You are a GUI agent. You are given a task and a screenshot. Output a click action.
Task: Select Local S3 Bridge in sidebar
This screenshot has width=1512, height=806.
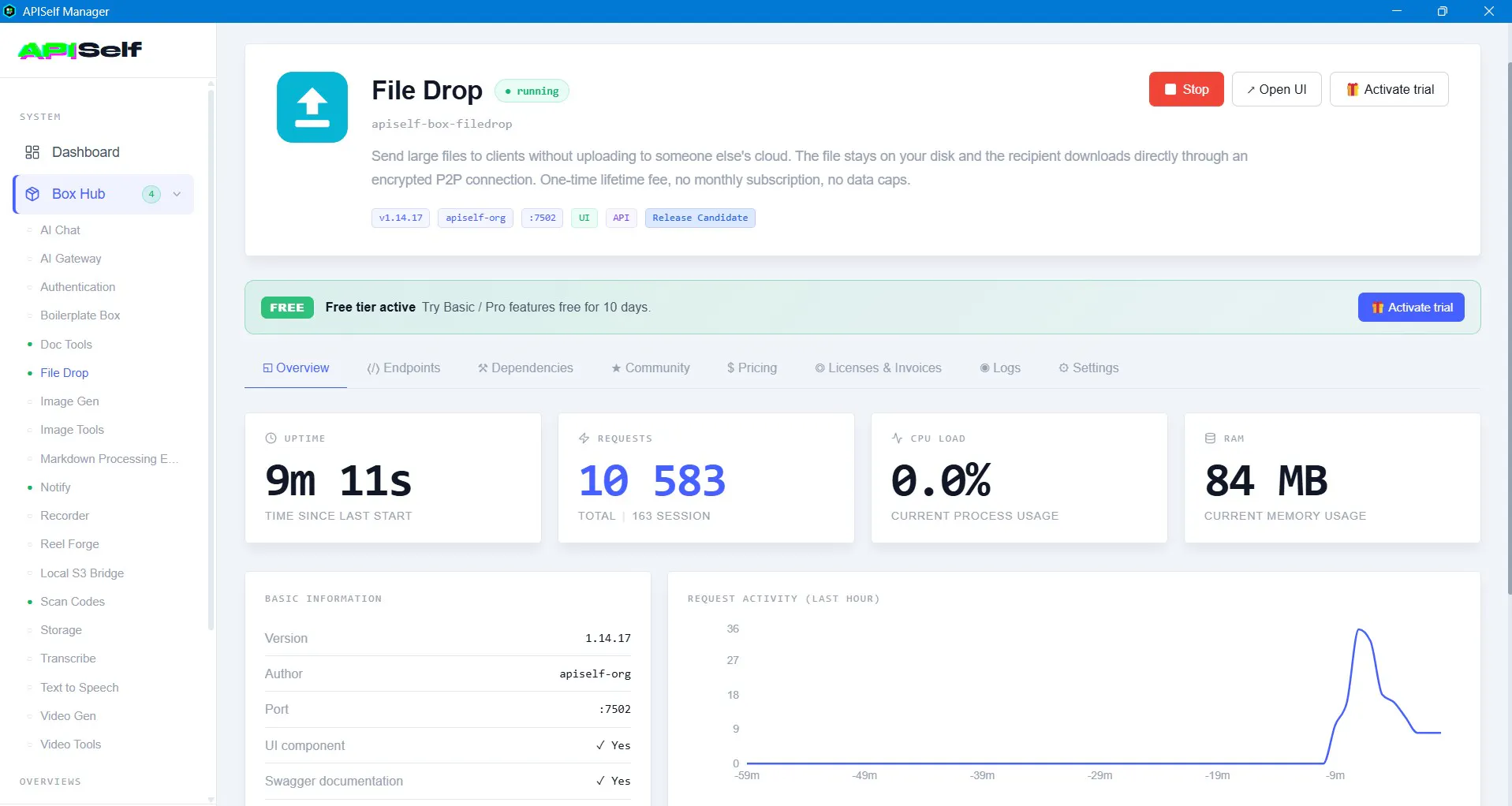[x=82, y=573]
